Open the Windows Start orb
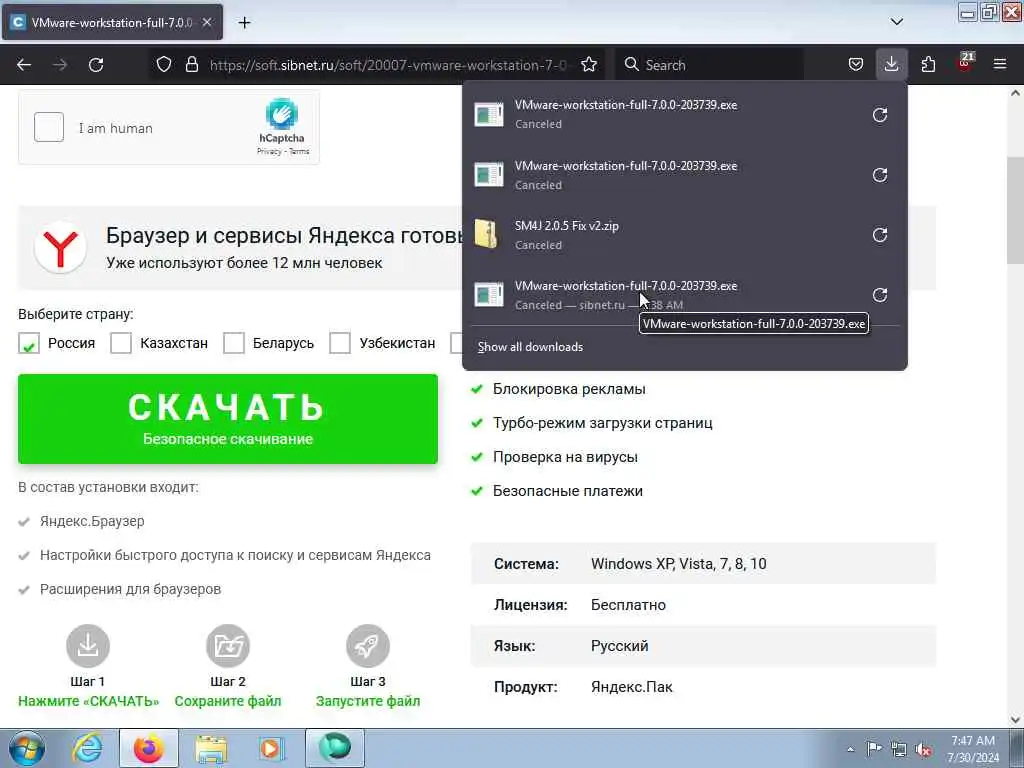The width and height of the screenshot is (1024, 768). (27, 748)
